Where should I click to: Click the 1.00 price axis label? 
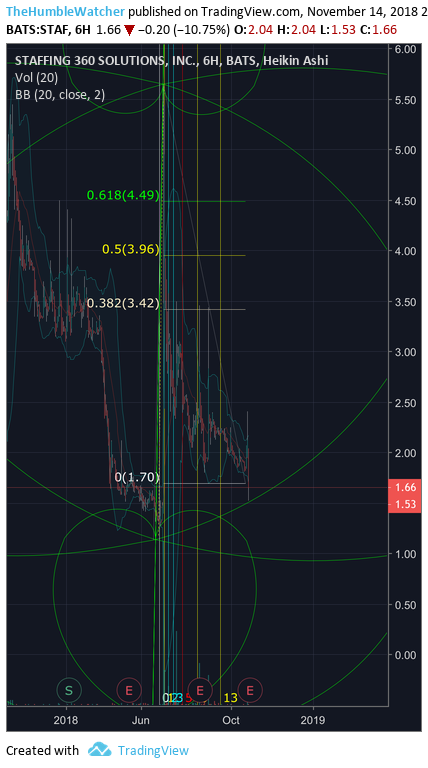[x=405, y=554]
